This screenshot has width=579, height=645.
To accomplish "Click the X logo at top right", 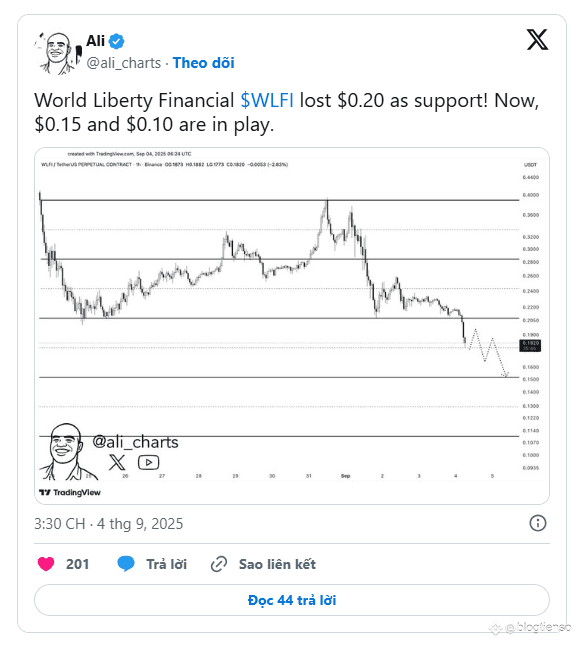I will pos(537,40).
